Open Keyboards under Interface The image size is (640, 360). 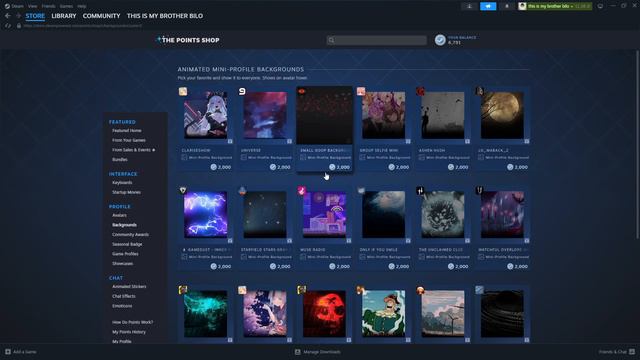click(122, 182)
